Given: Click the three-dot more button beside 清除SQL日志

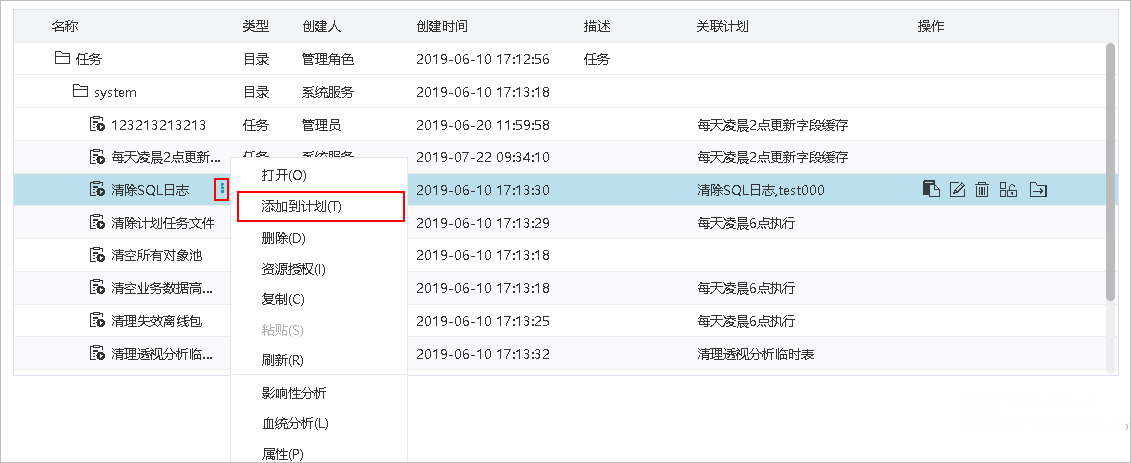Looking at the screenshot, I should [222, 190].
